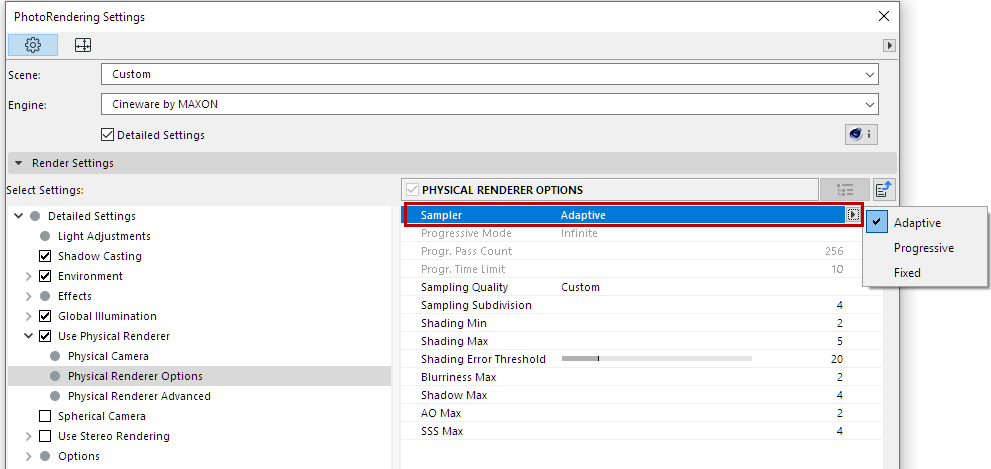Screen dimensions: 991x469
Task: Switch to the size settings tab icon
Action: pyautogui.click(x=83, y=45)
